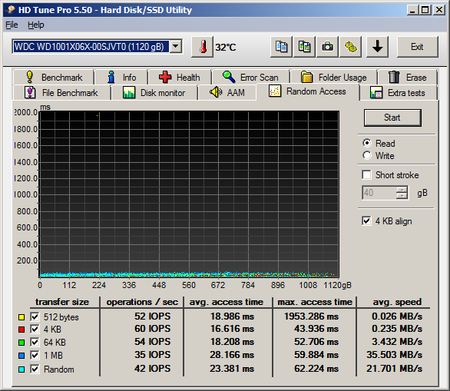Open the Folder Usage tab

tap(333, 77)
